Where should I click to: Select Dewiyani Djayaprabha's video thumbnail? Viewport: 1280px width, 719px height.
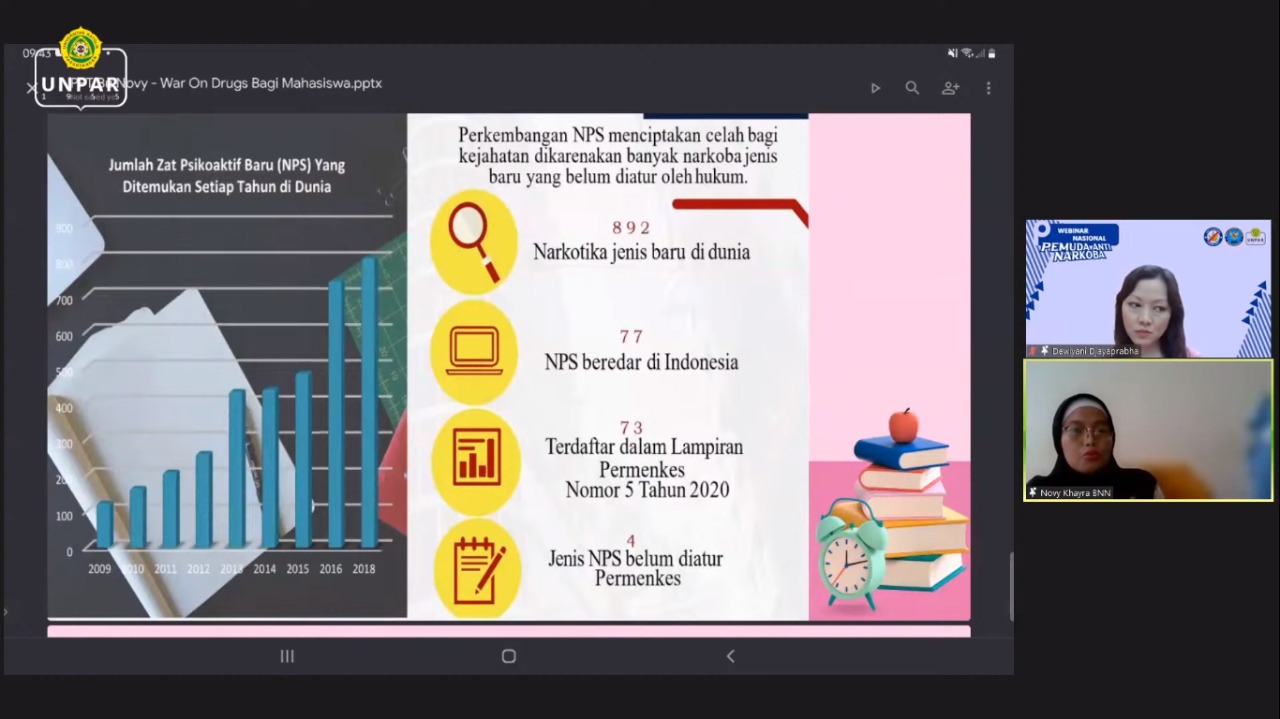[x=1147, y=288]
